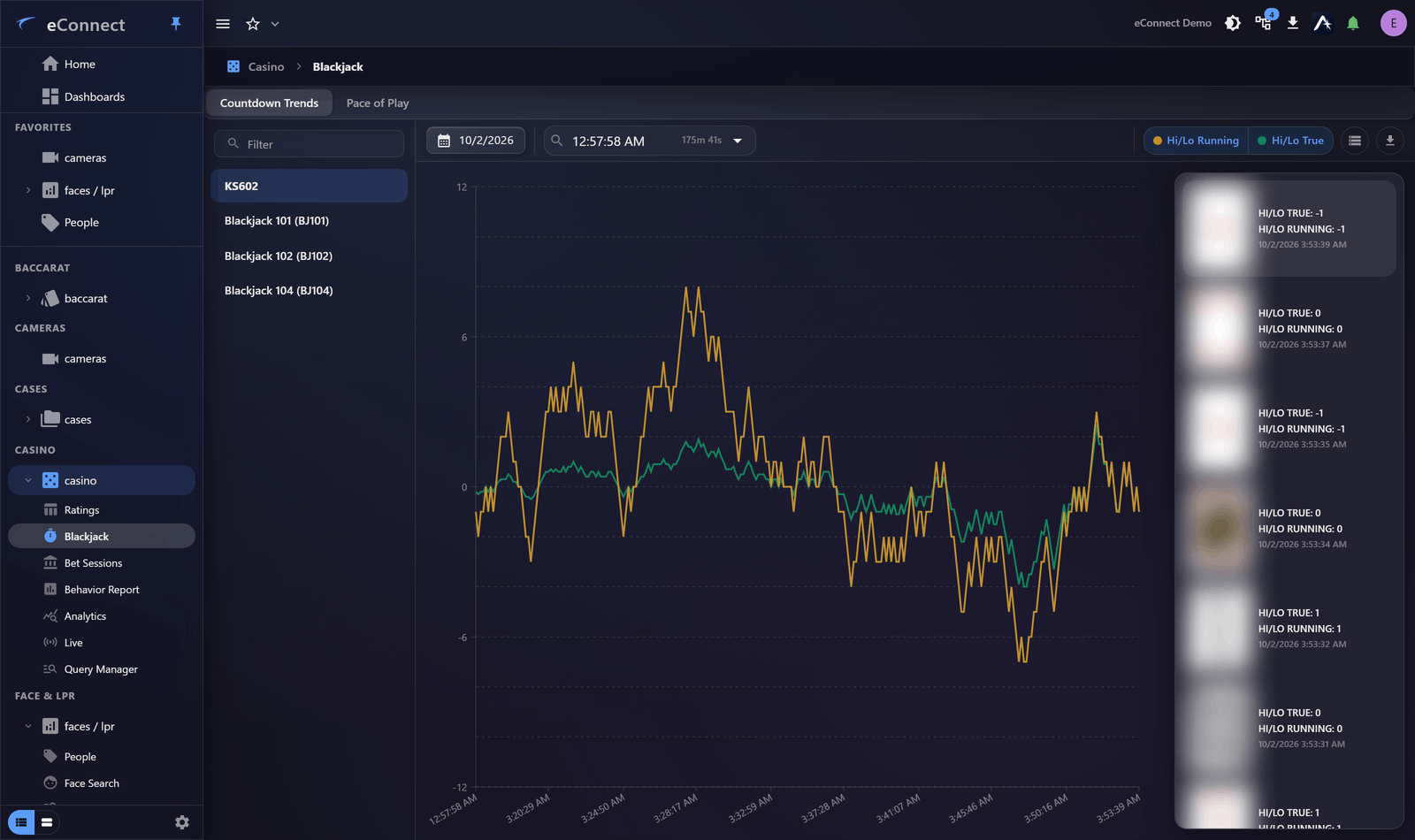Open sidebar settings gear

pos(182,822)
